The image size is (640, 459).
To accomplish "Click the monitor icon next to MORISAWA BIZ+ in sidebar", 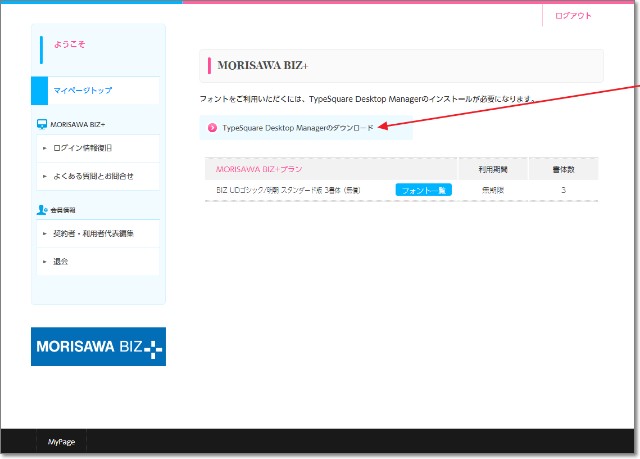I will [41, 125].
